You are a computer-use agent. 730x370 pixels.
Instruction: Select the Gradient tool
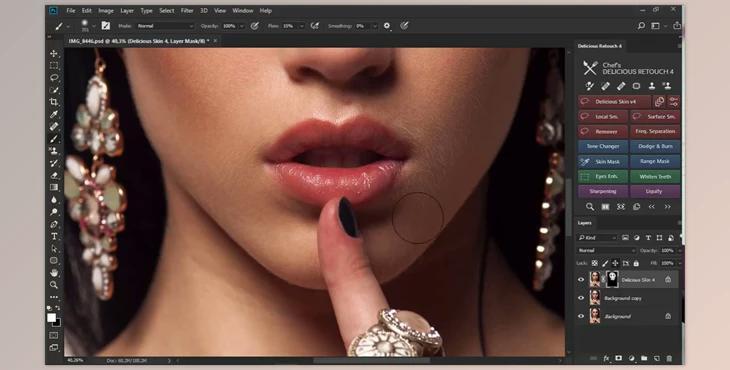point(54,188)
